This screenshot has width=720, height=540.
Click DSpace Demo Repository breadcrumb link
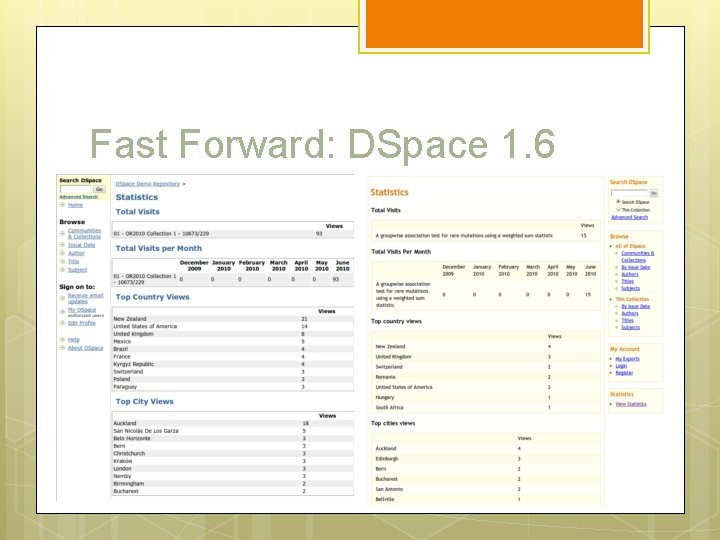point(147,184)
